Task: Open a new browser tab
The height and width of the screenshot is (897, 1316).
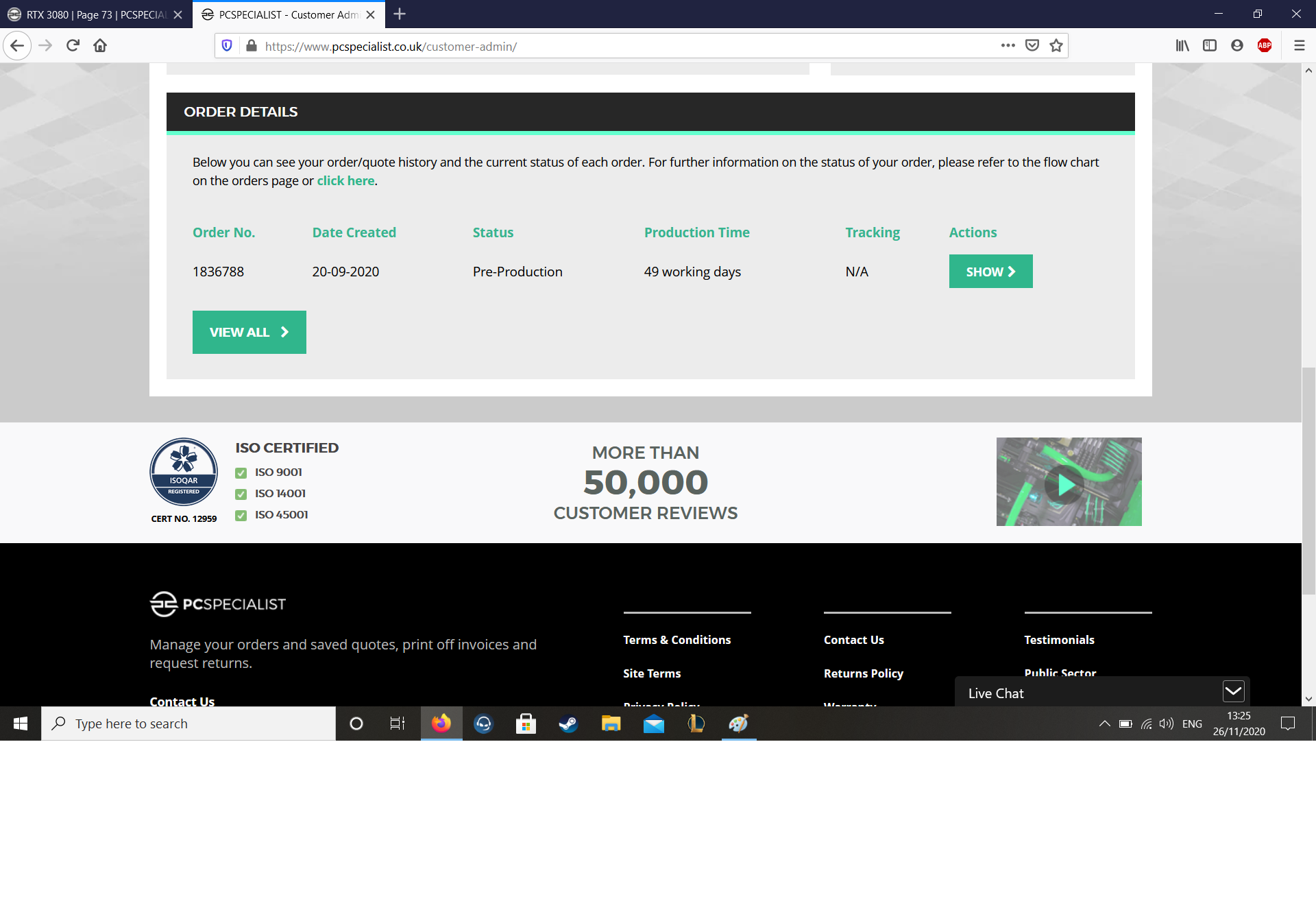Action: pos(400,14)
